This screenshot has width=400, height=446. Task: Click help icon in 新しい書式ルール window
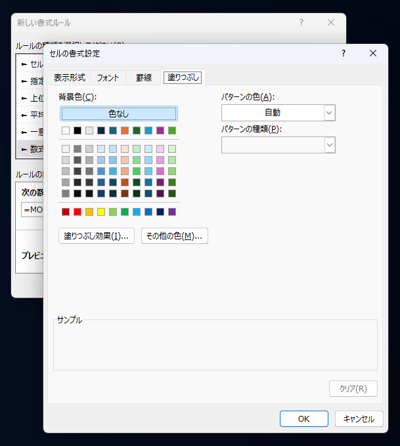point(301,22)
